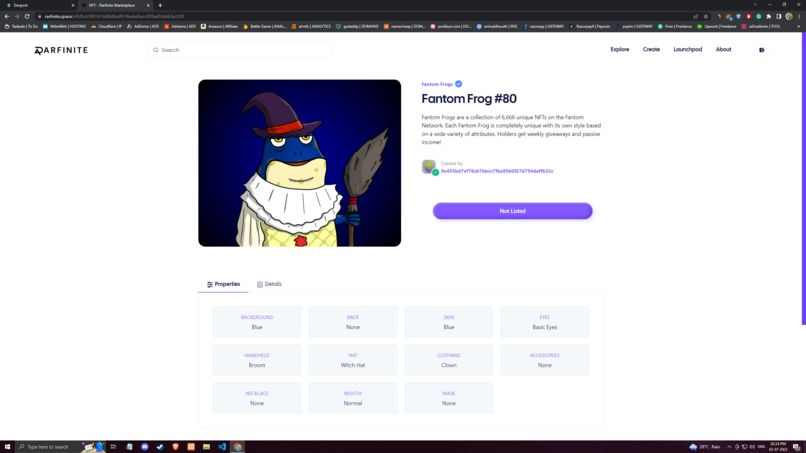Screen dimensions: 806x453
Task: Click the Fantom Frog #80 title text
Action: [469, 99]
